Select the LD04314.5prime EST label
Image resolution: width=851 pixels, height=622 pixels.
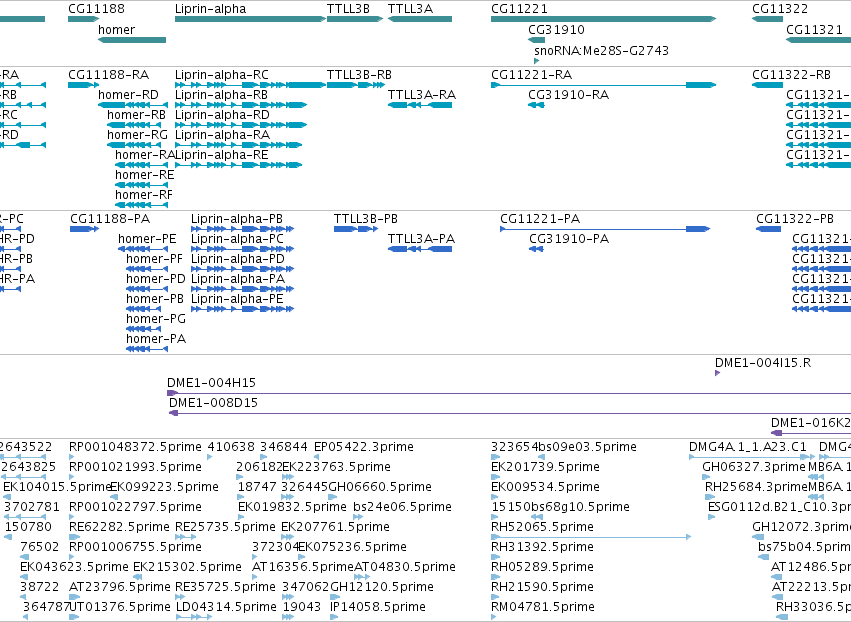(226, 607)
